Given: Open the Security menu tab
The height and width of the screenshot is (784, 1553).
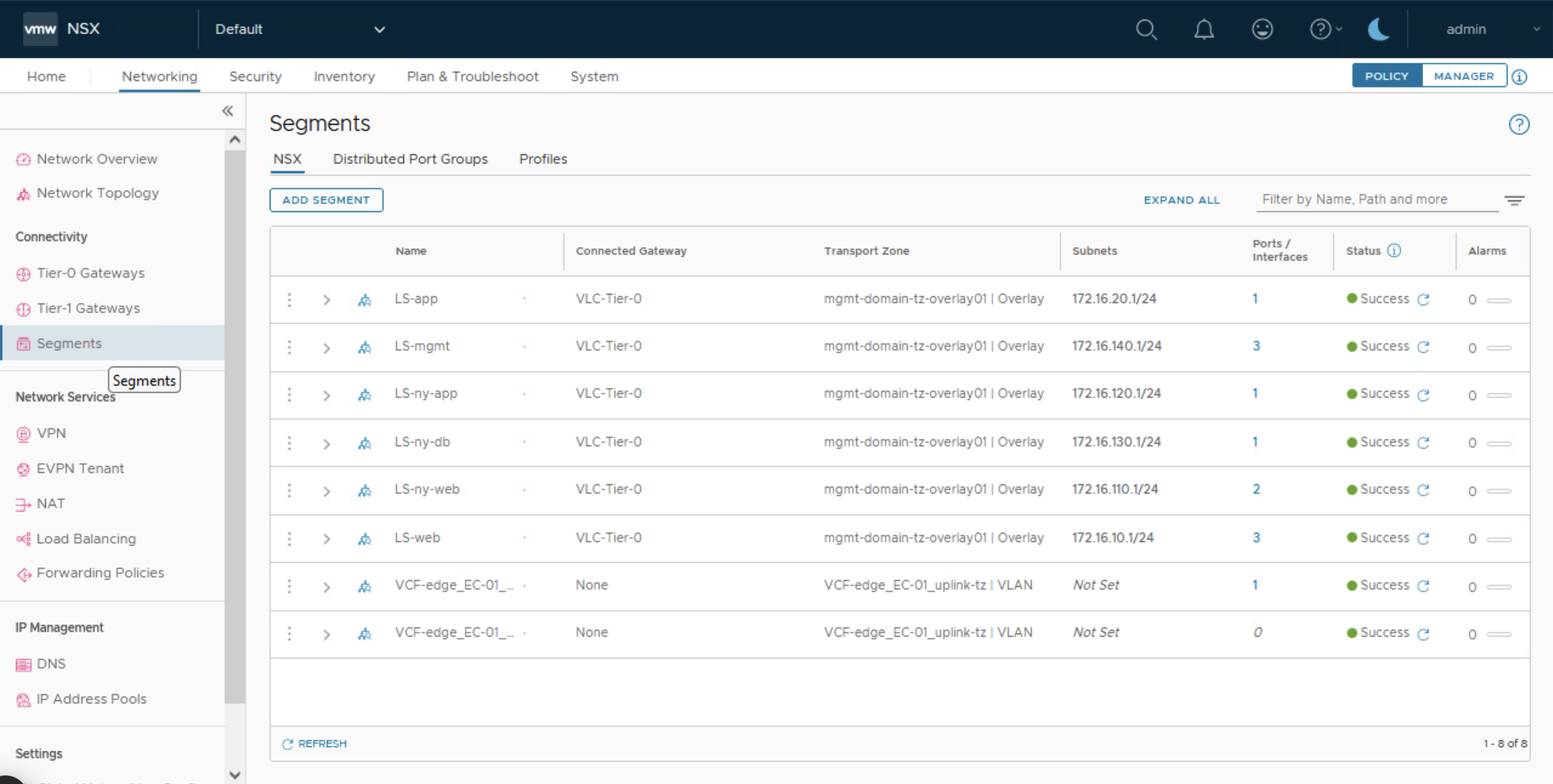Looking at the screenshot, I should click(x=255, y=77).
